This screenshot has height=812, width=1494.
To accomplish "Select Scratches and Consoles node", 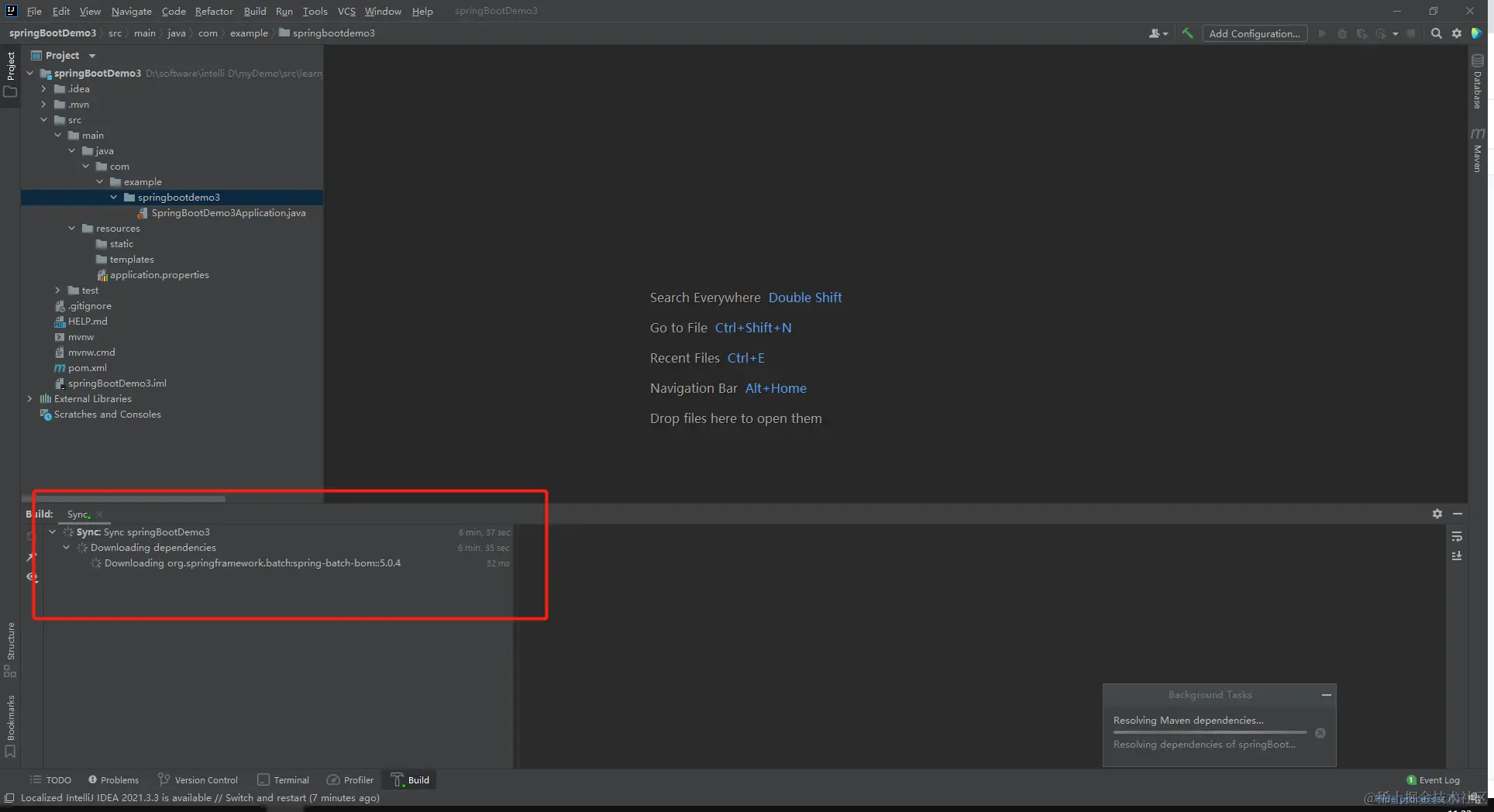I will (108, 415).
